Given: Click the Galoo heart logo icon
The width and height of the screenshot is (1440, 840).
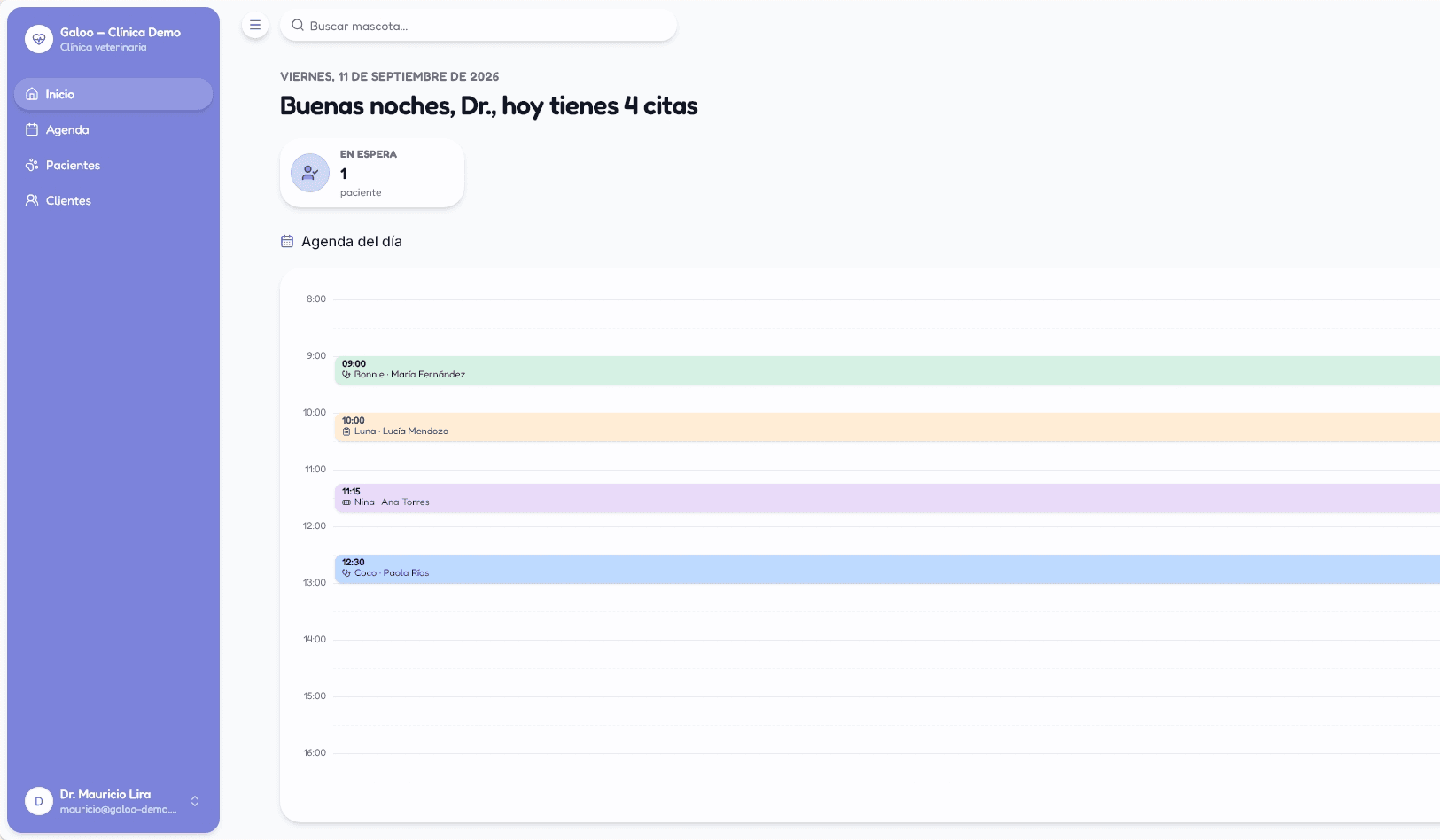Looking at the screenshot, I should click(x=39, y=39).
